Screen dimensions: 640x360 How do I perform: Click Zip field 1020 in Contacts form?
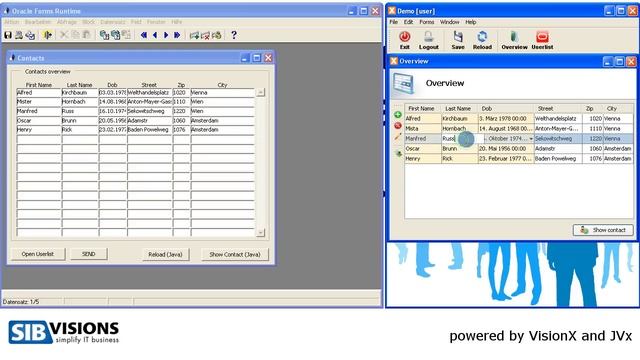181,93
